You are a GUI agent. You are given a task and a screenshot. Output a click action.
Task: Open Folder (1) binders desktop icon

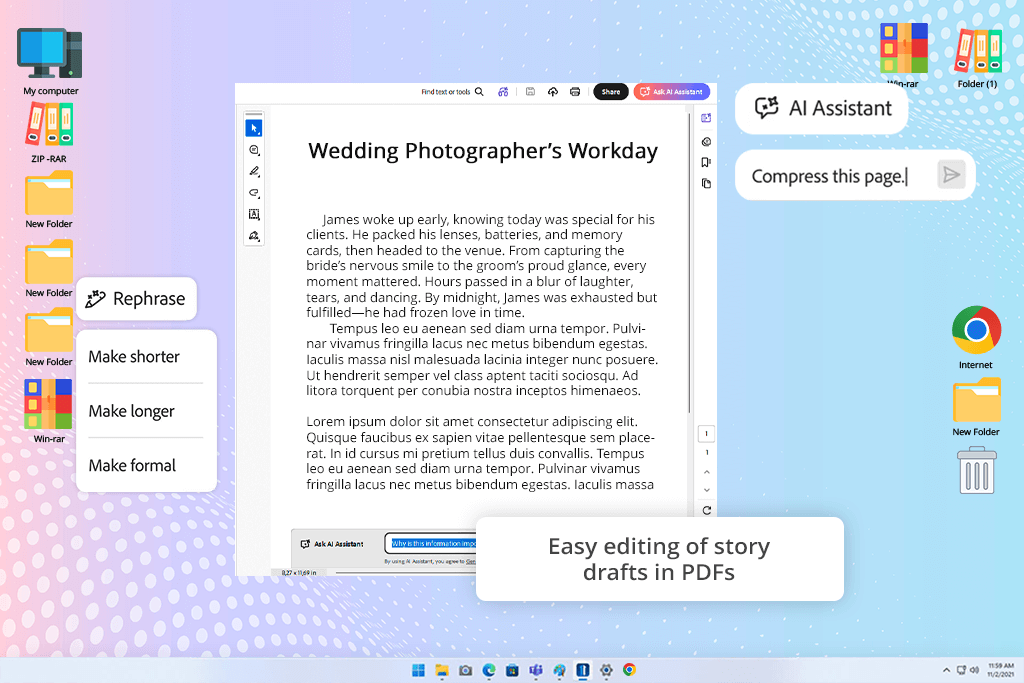[978, 57]
